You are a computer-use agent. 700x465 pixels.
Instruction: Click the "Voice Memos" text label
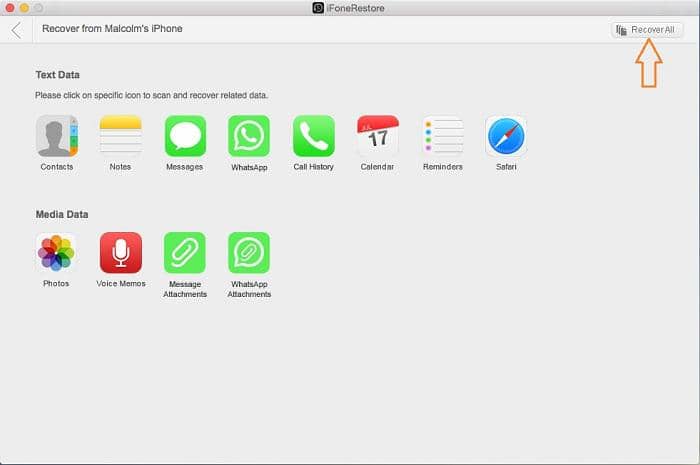121,284
